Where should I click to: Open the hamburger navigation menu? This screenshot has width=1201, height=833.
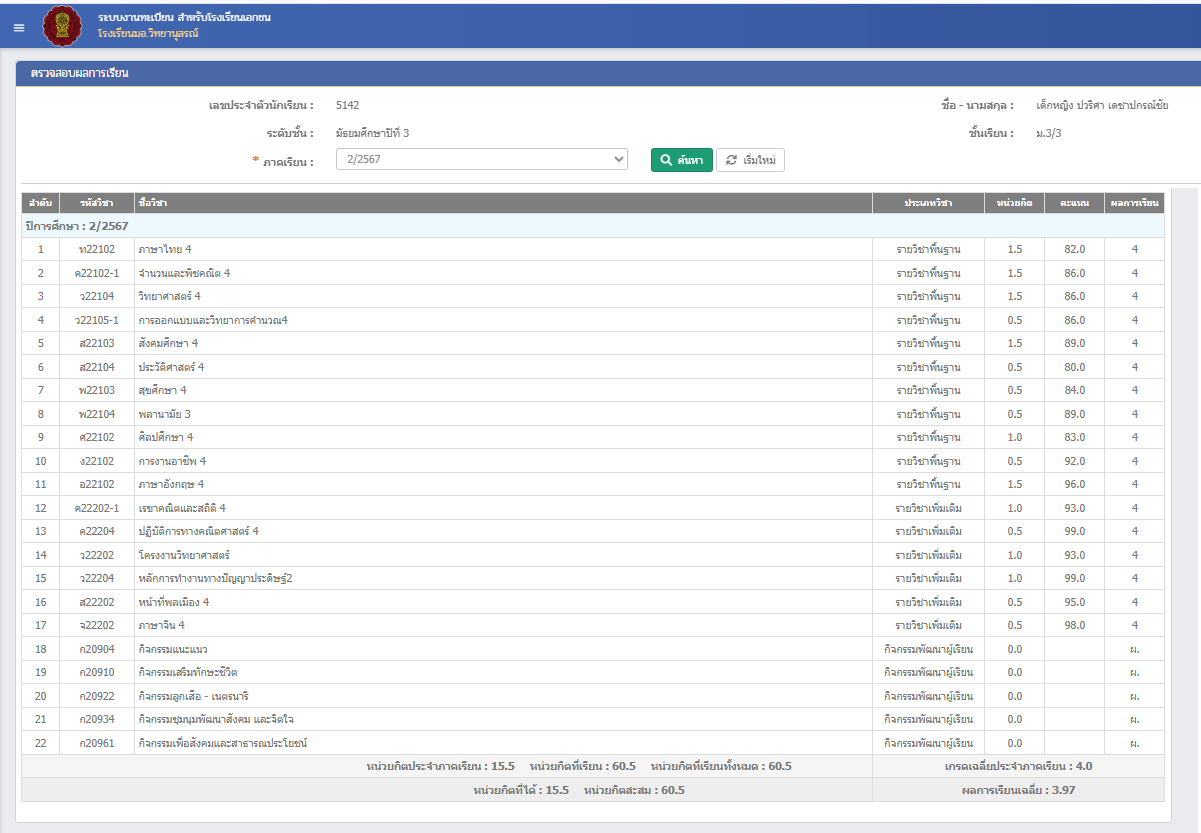[x=19, y=27]
